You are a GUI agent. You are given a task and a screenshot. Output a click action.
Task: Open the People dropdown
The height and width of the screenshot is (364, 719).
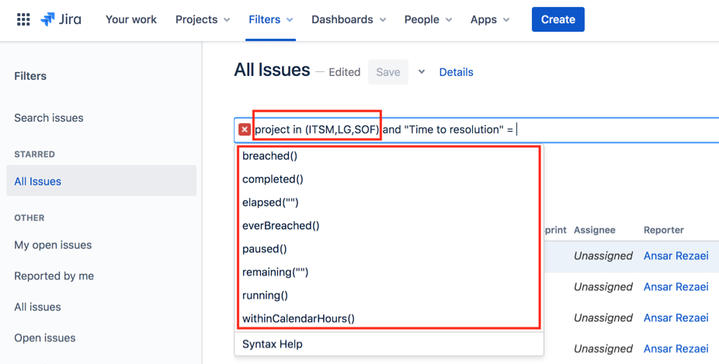tap(428, 19)
